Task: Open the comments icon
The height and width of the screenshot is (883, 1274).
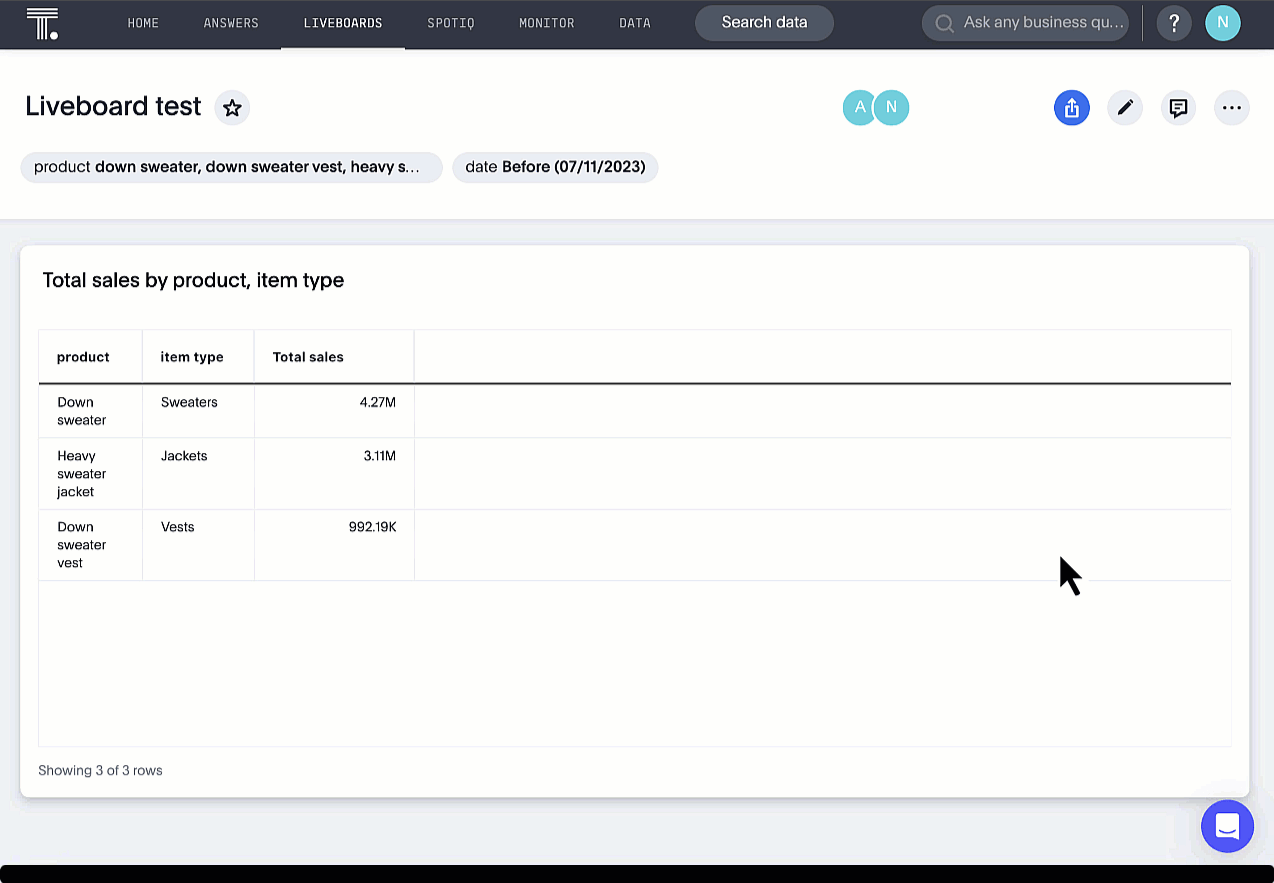Action: pos(1178,108)
